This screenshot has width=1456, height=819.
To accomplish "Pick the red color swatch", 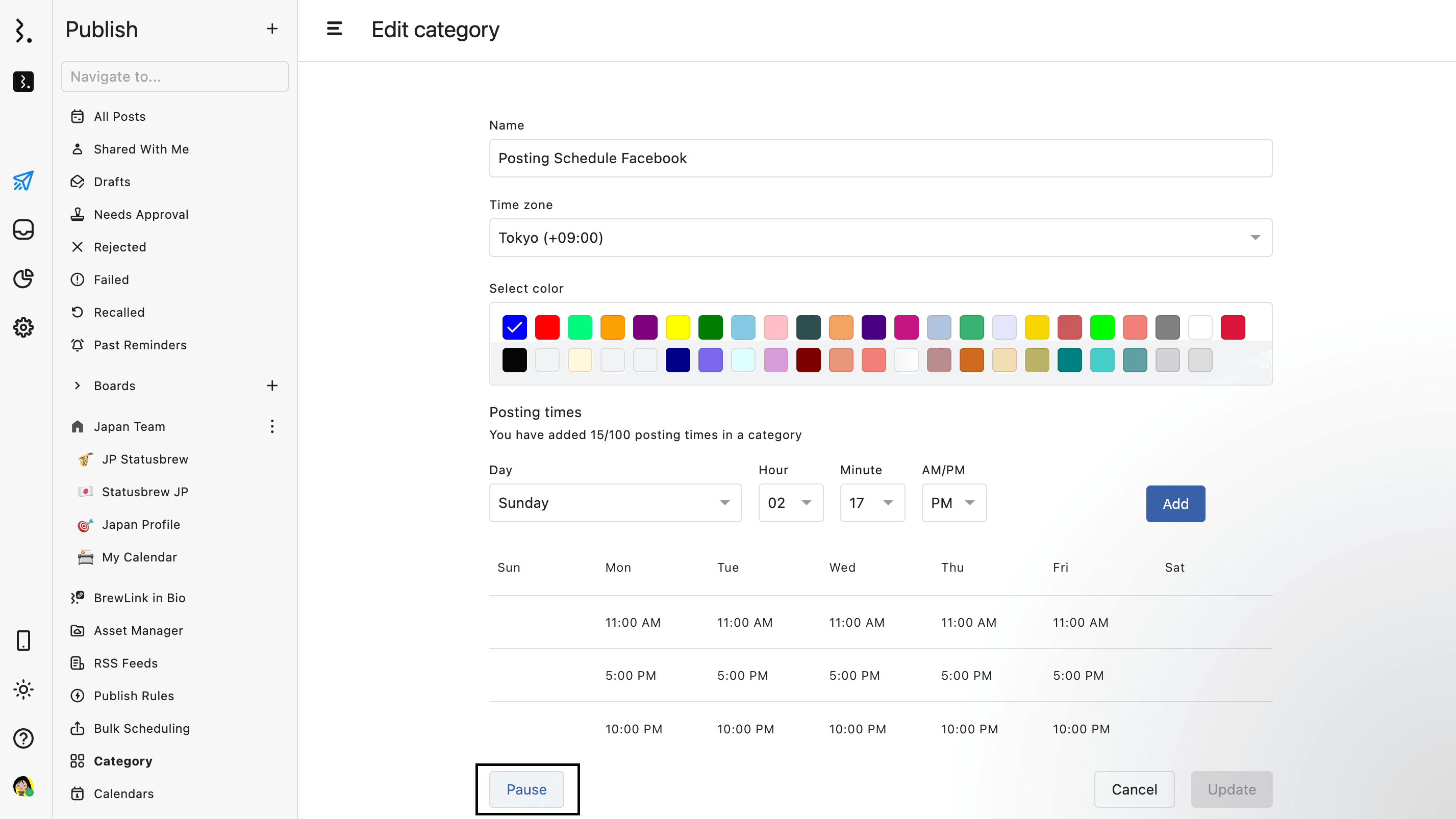I will pos(547,327).
